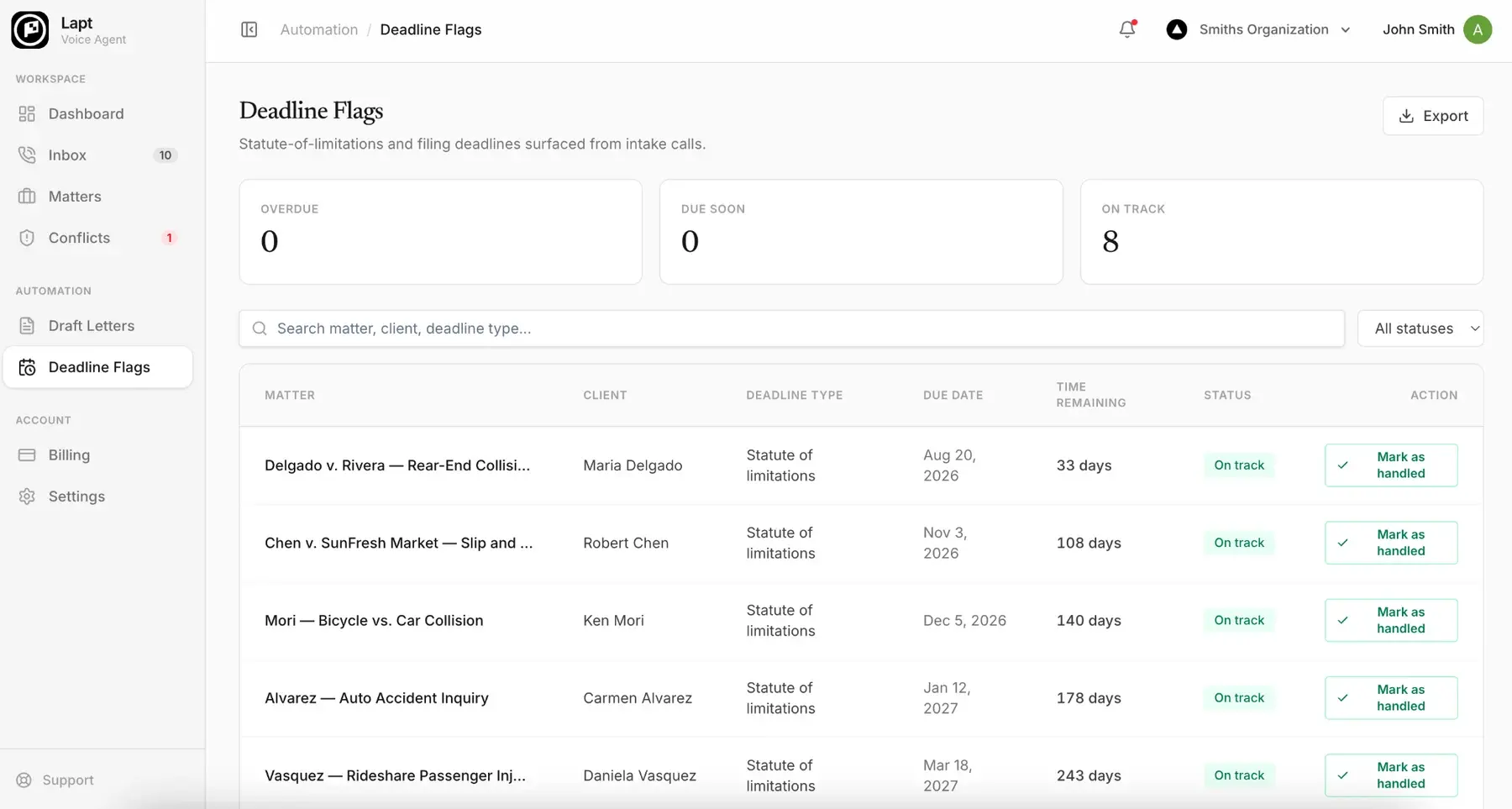Viewport: 1512px width, 809px height.
Task: Open the Settings gear icon
Action: (x=27, y=496)
